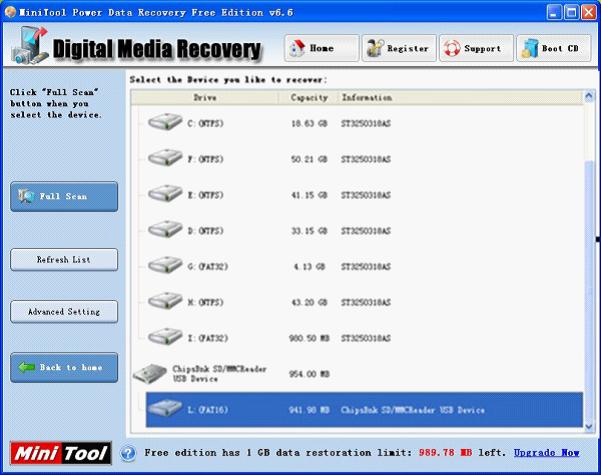
Task: Open the Support button
Action: 476,48
